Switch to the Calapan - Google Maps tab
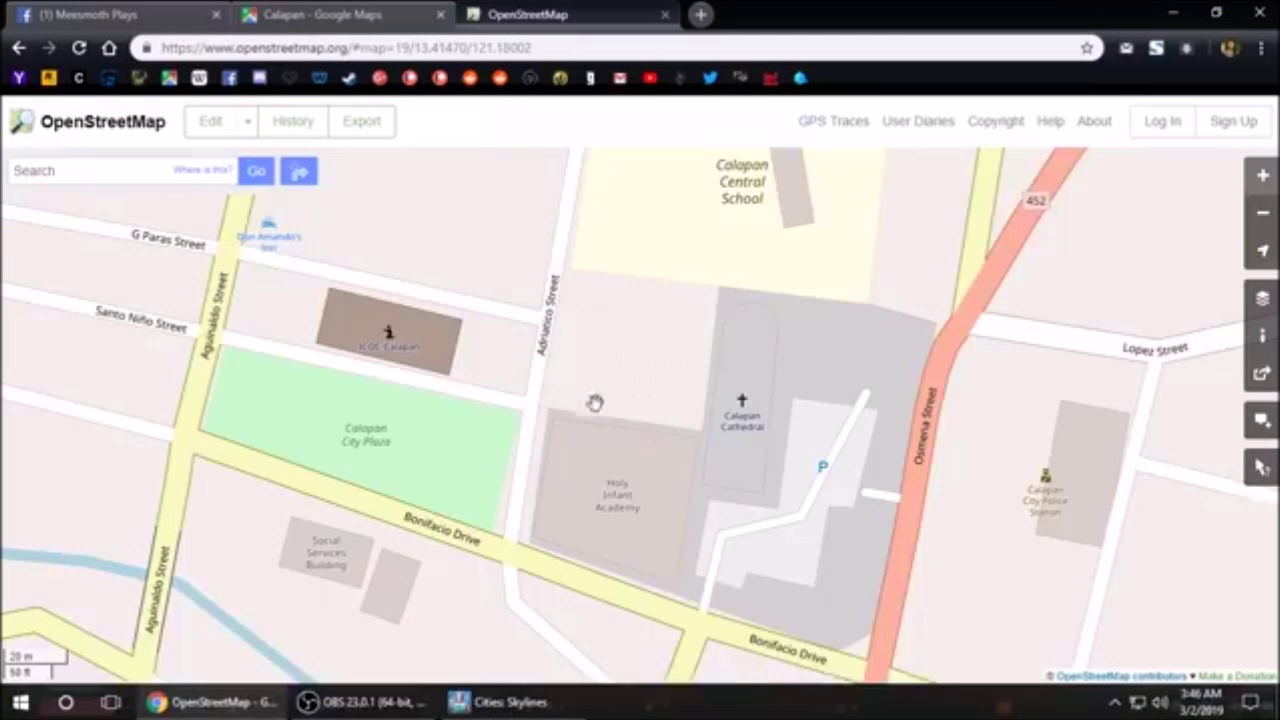 click(x=342, y=15)
